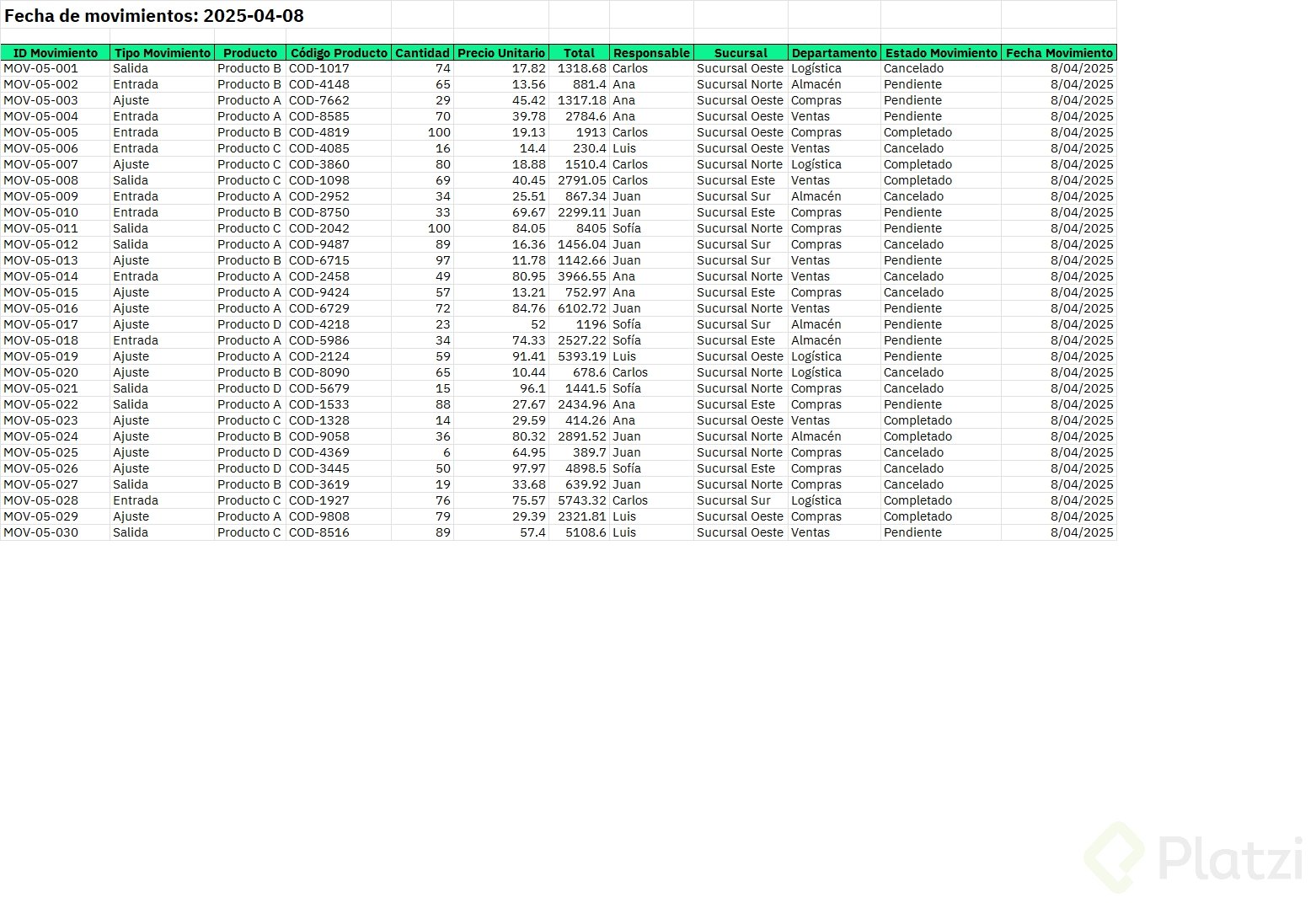Click the total 5743.32 cell
This screenshot has height=903, width=1316.
[x=579, y=500]
